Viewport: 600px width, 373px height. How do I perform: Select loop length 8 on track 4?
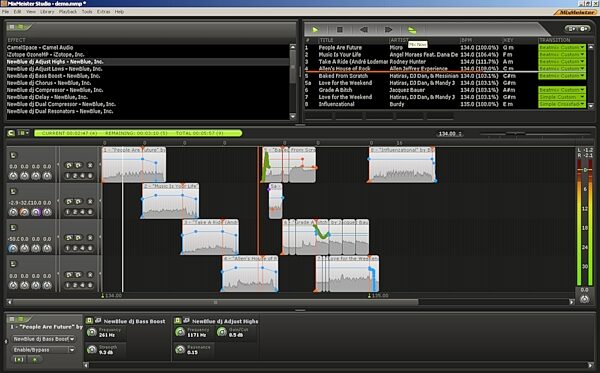coord(90,285)
